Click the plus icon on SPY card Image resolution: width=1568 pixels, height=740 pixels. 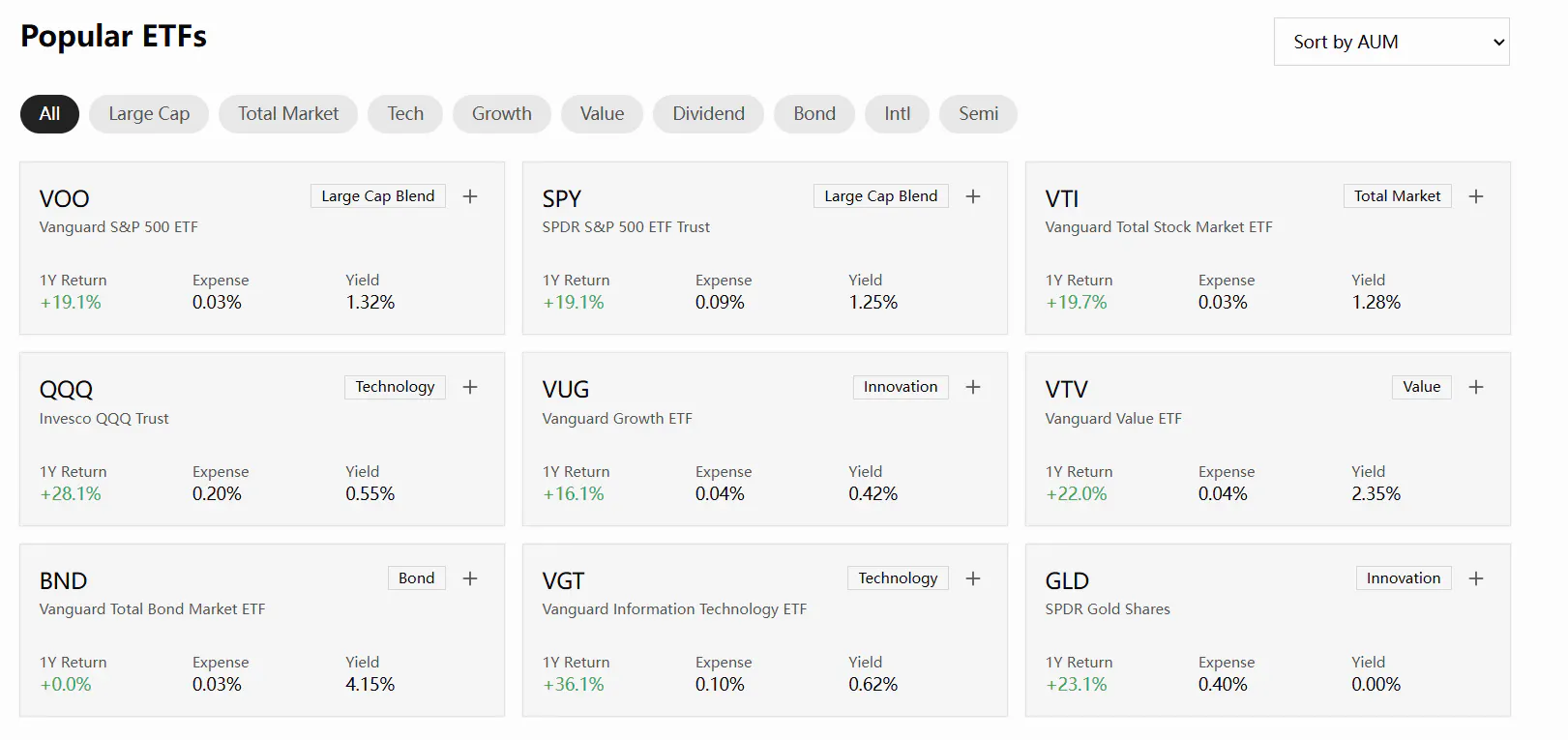point(973,196)
